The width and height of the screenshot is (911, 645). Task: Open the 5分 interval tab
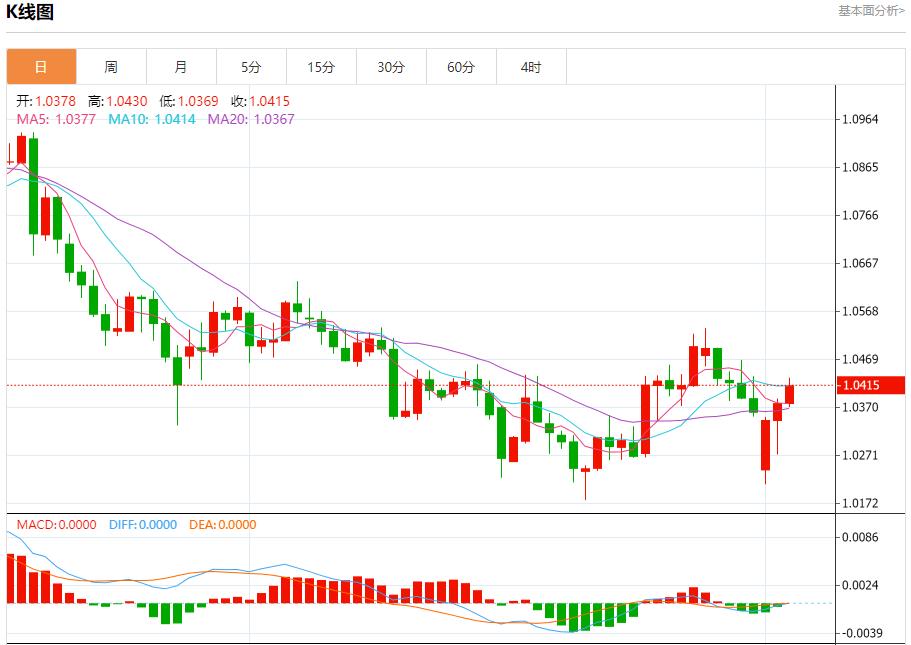(251, 67)
